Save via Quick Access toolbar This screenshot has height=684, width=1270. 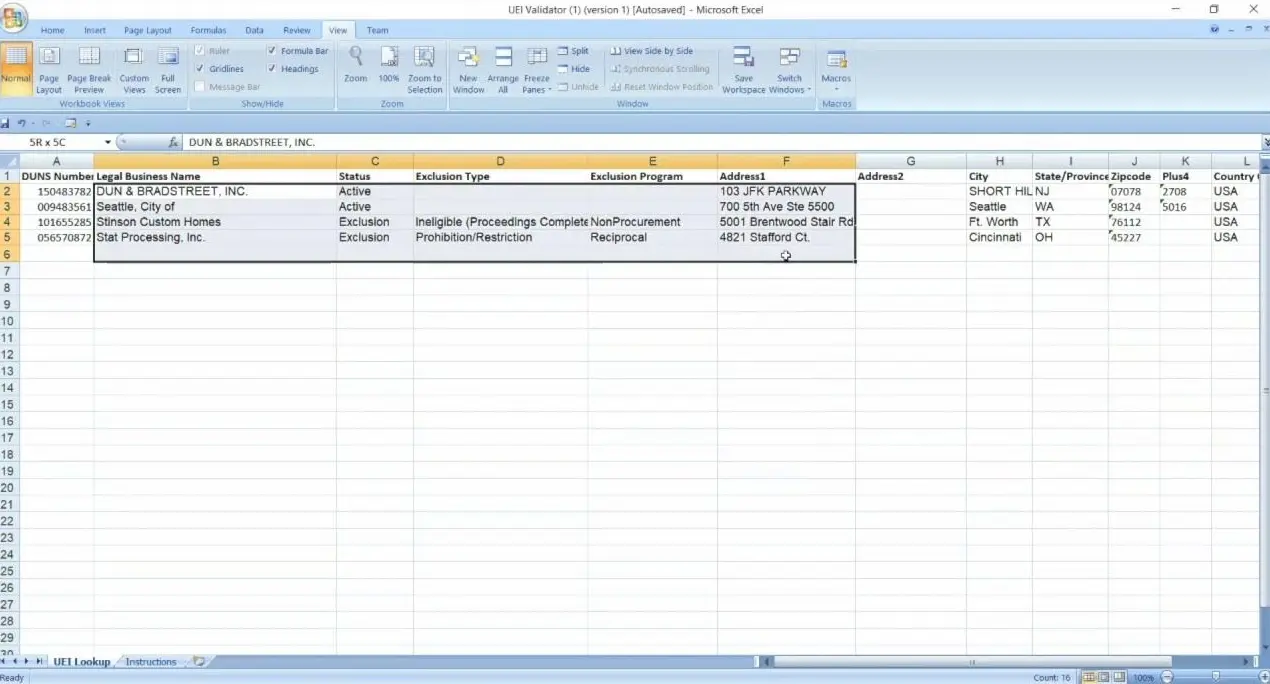(5, 123)
